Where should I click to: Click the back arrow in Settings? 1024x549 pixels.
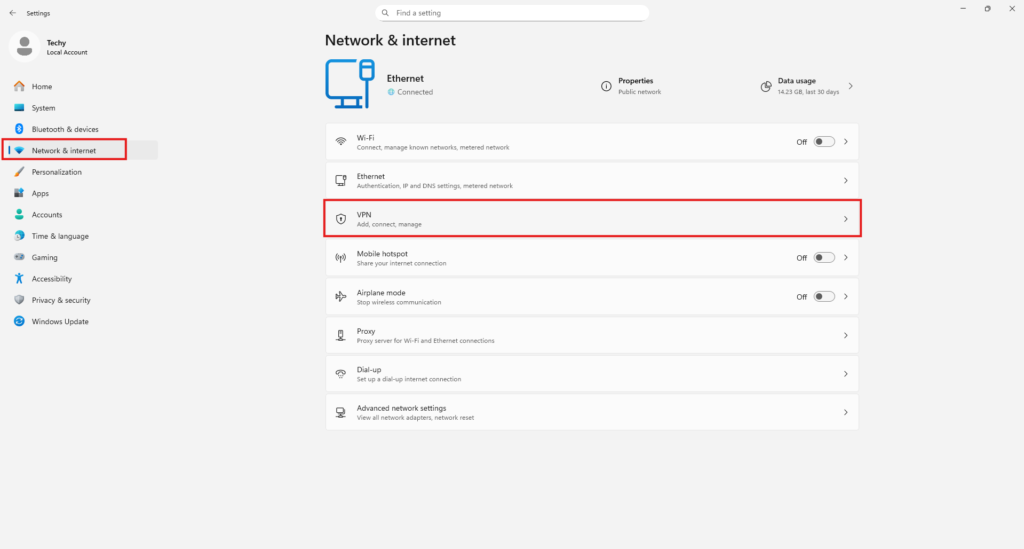pyautogui.click(x=12, y=13)
